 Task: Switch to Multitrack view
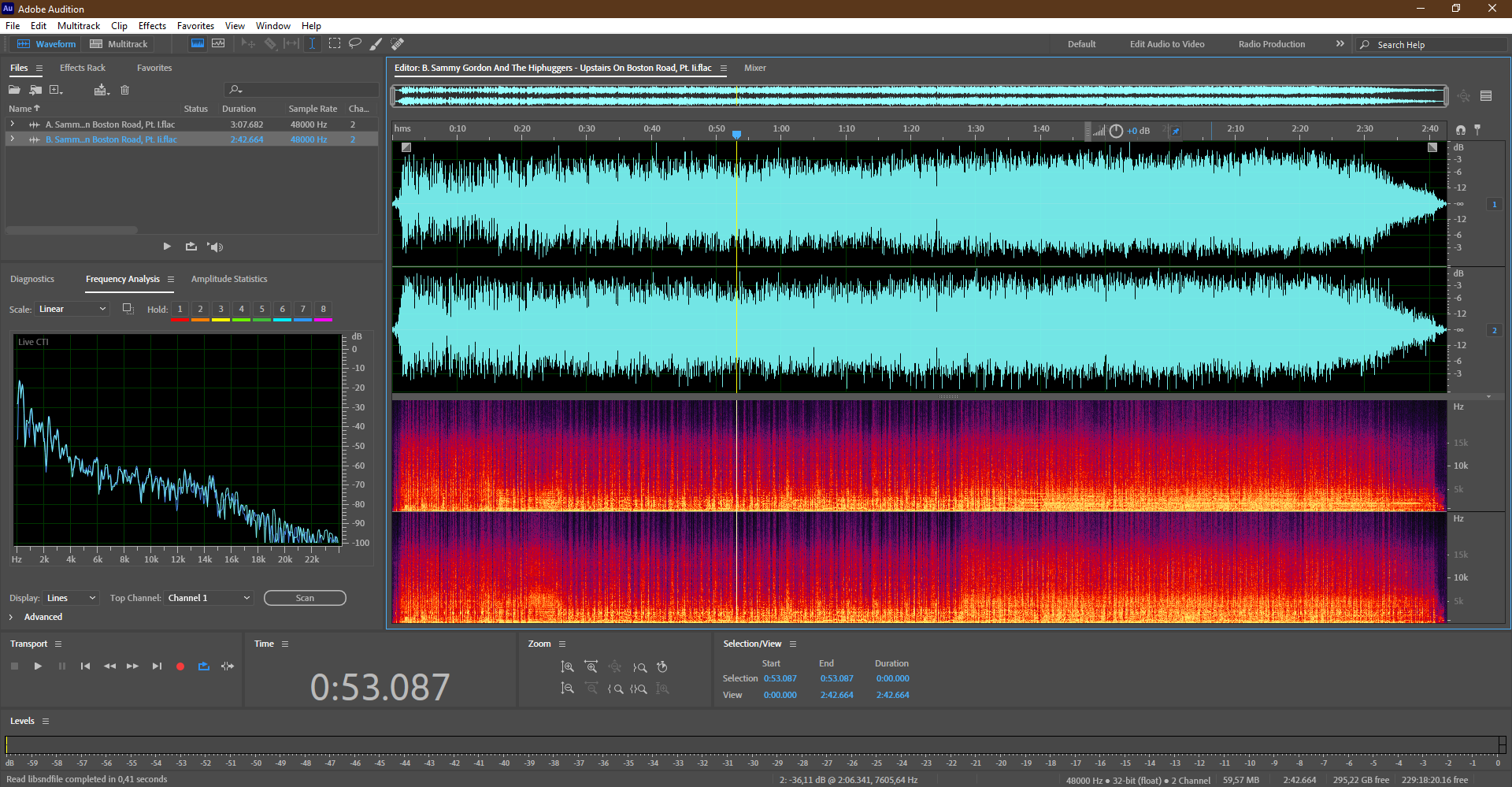119,44
